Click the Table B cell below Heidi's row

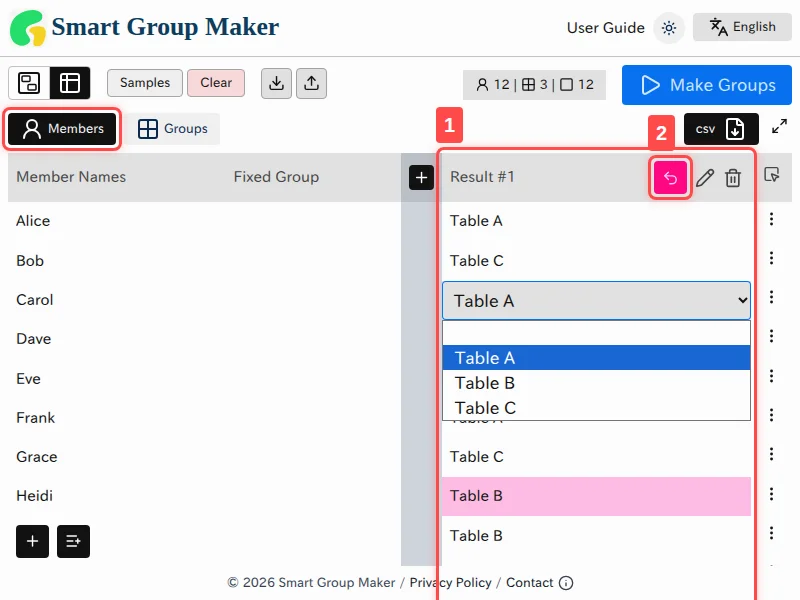coord(596,536)
